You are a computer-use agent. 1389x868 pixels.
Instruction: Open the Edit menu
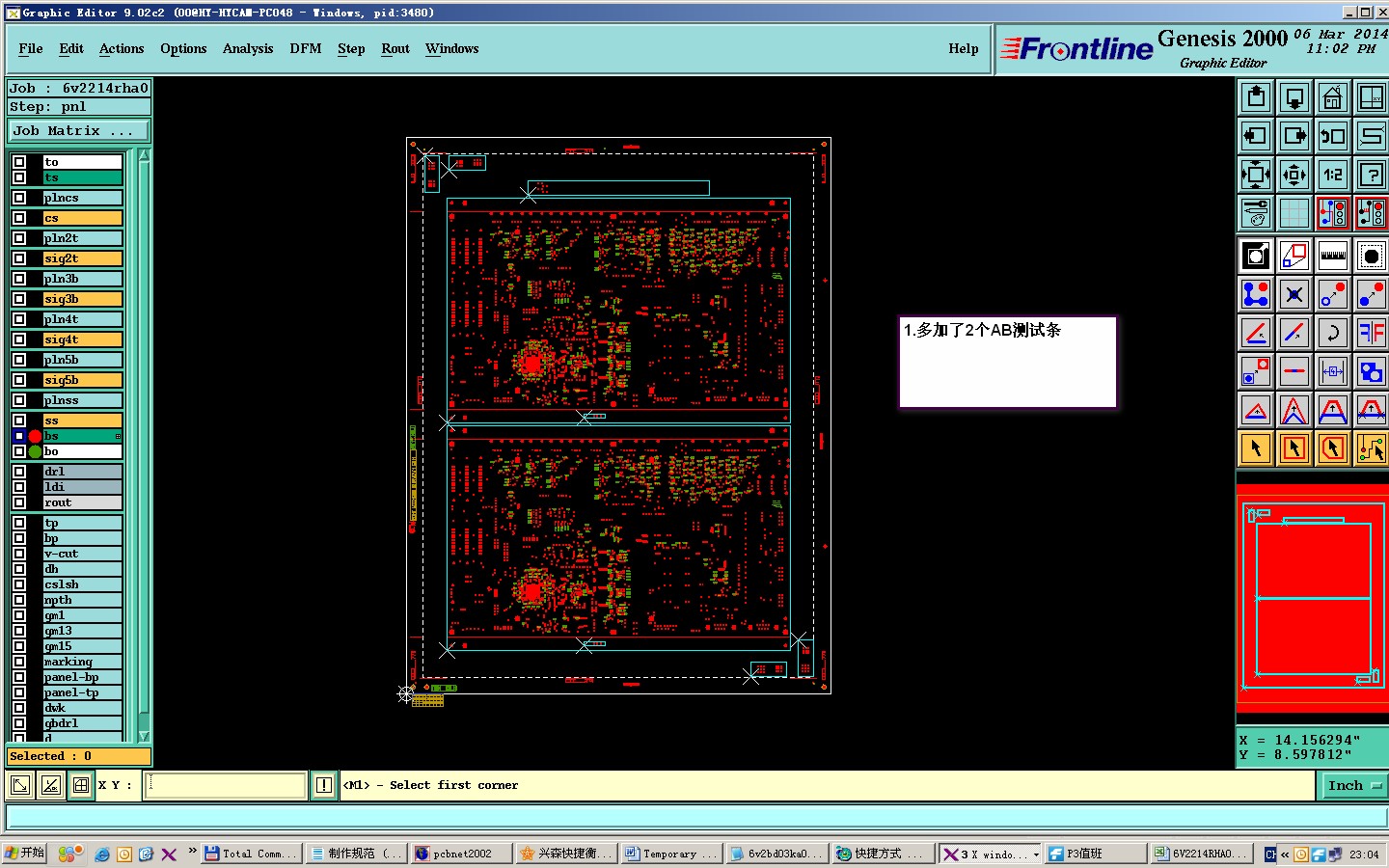click(71, 49)
